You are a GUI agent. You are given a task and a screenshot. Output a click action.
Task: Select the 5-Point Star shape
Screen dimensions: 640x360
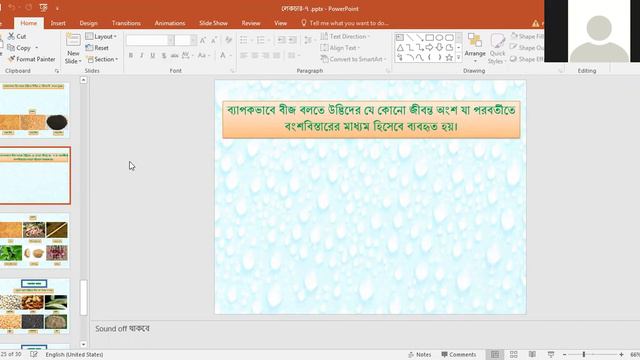point(449,58)
